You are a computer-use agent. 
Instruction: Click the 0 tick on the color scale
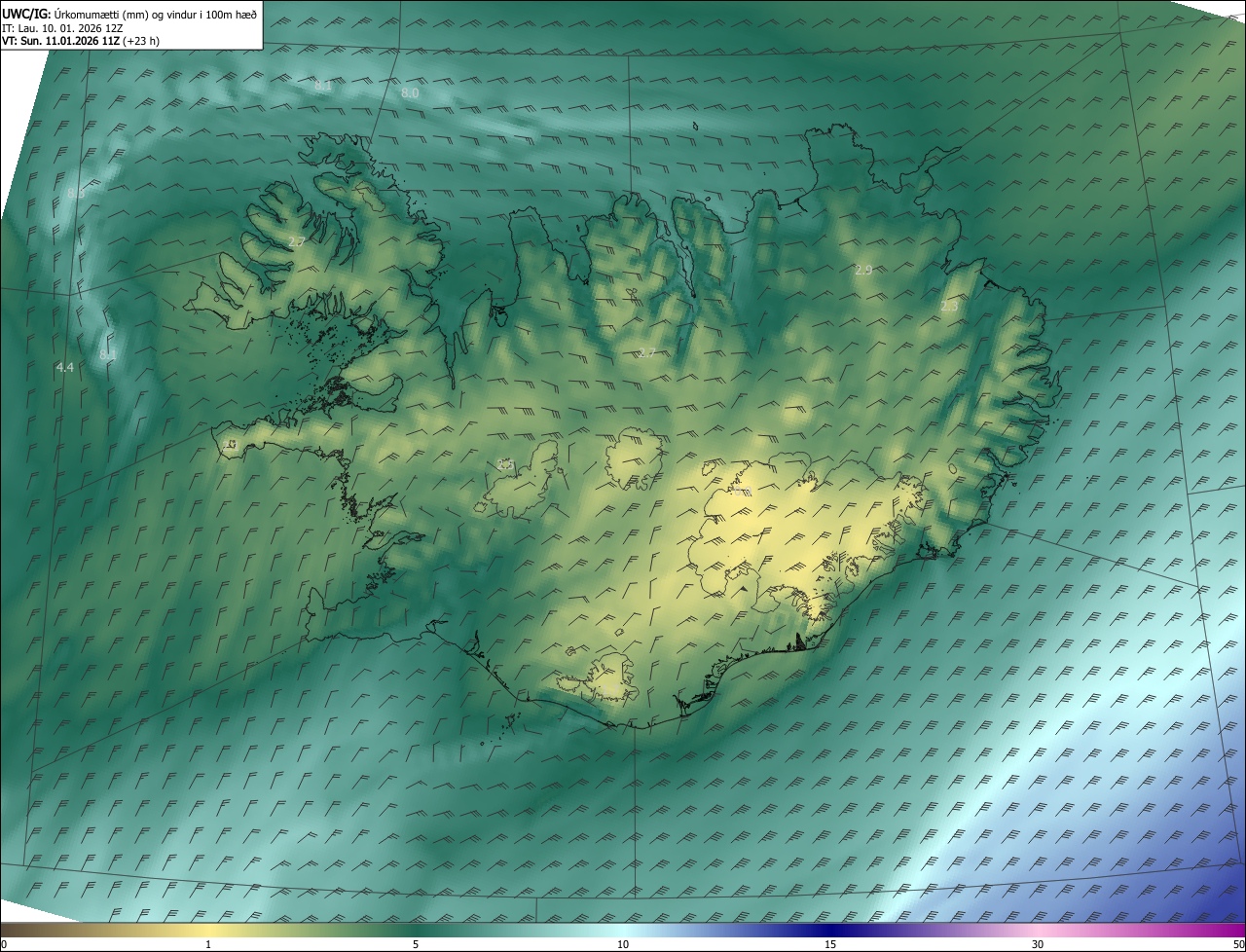(4, 944)
